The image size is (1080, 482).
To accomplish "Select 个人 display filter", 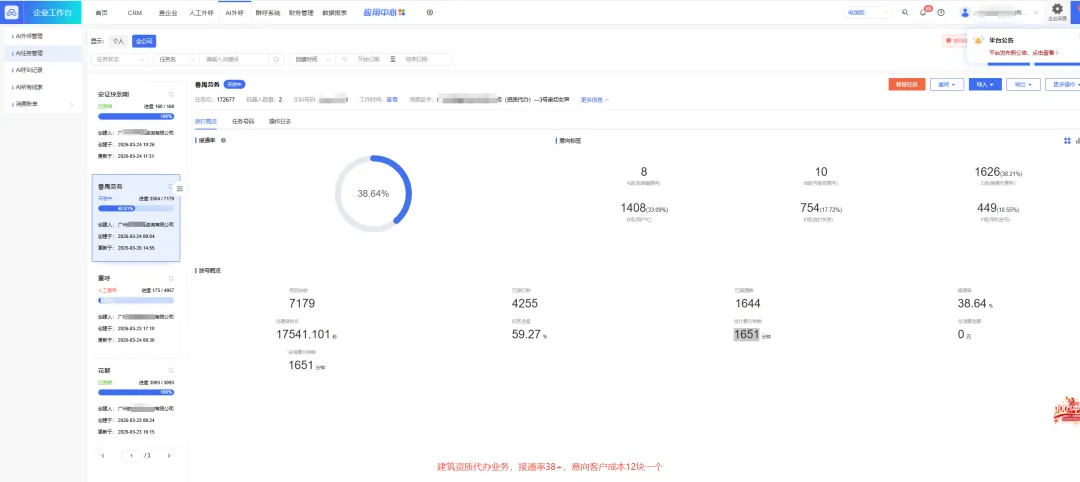I will [118, 41].
